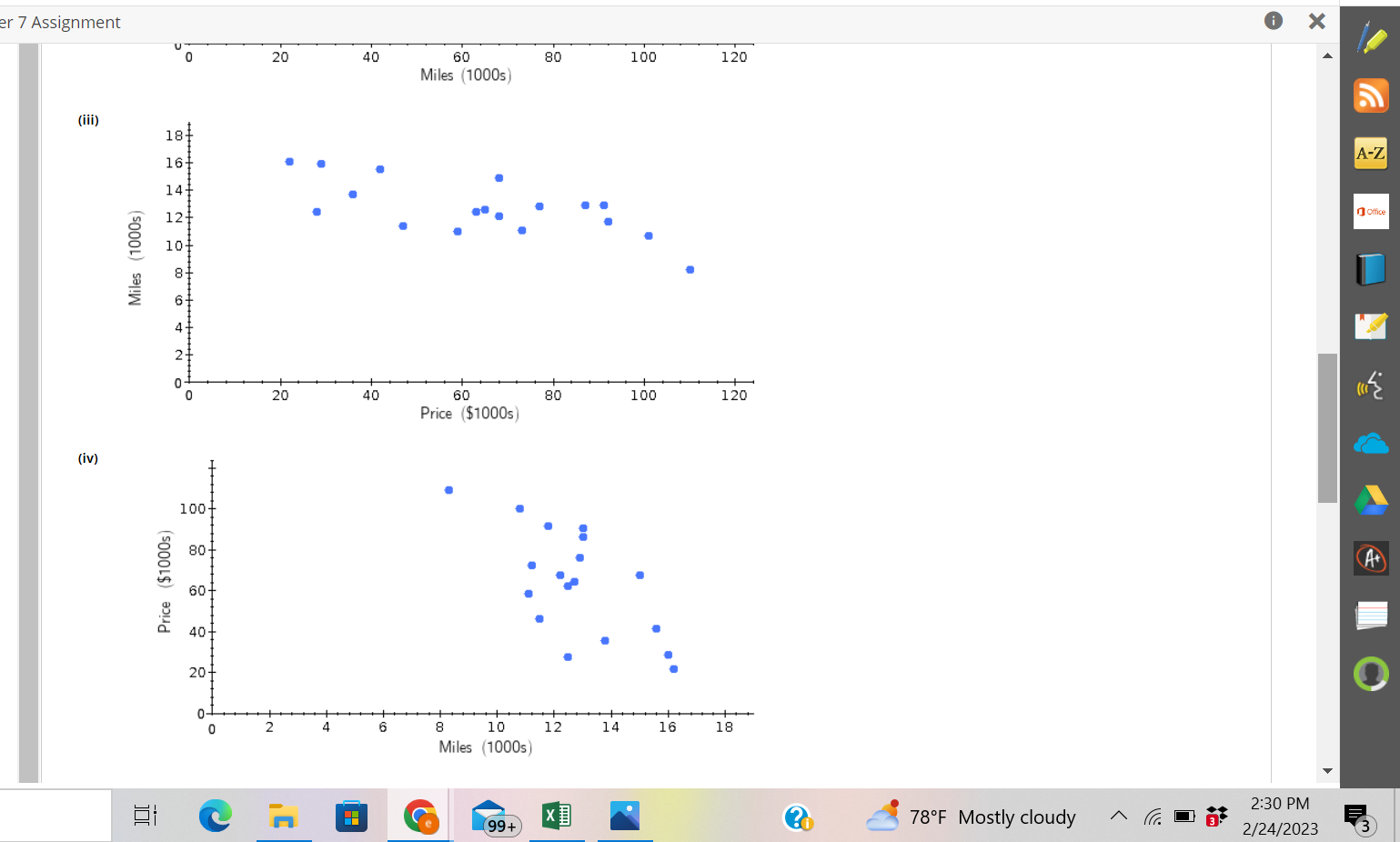The image size is (1400, 842).
Task: Open Mail with the 99+ badge
Action: [494, 817]
